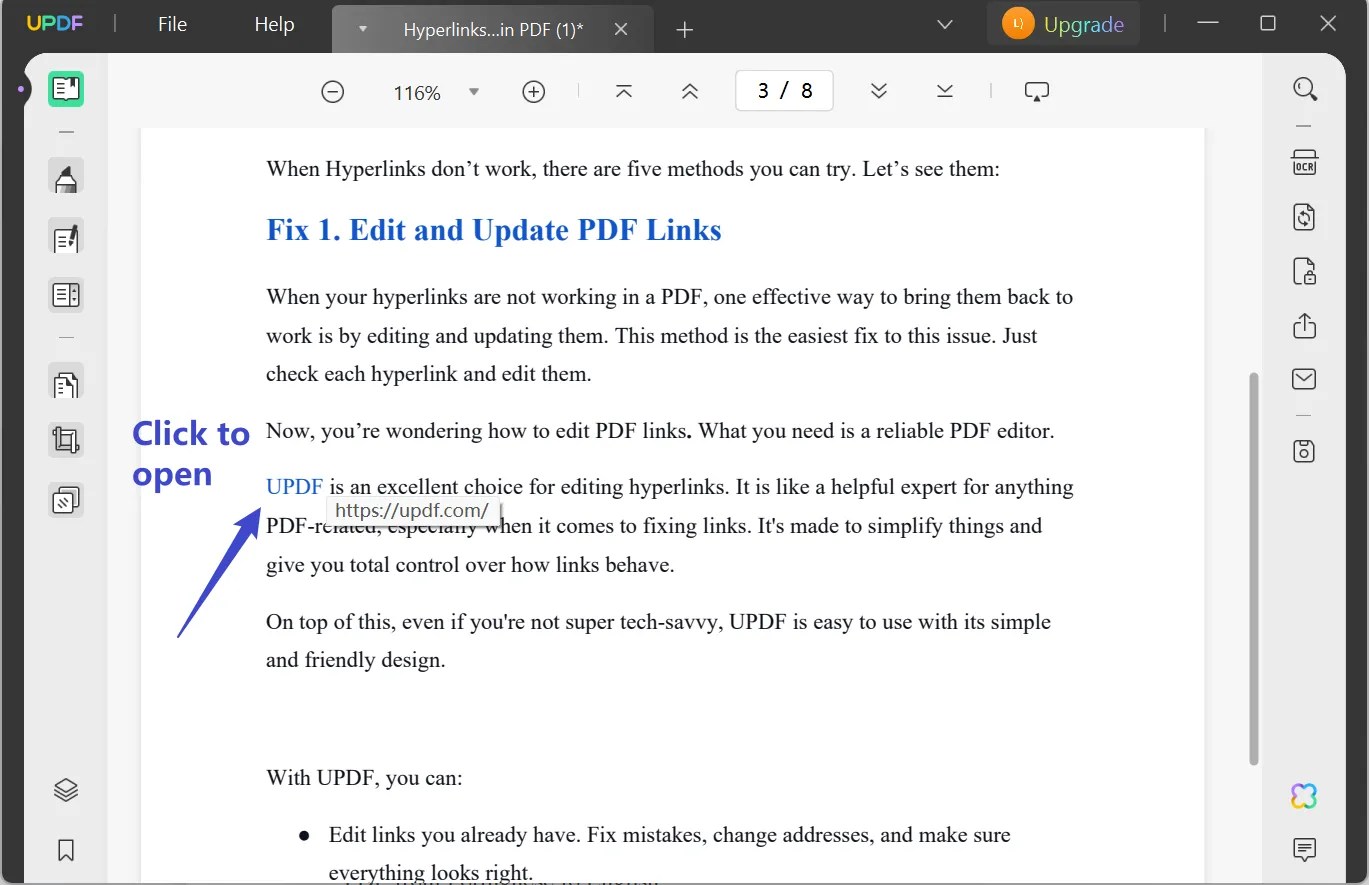Select the Comment highlighter tool
1369x885 pixels.
point(66,177)
